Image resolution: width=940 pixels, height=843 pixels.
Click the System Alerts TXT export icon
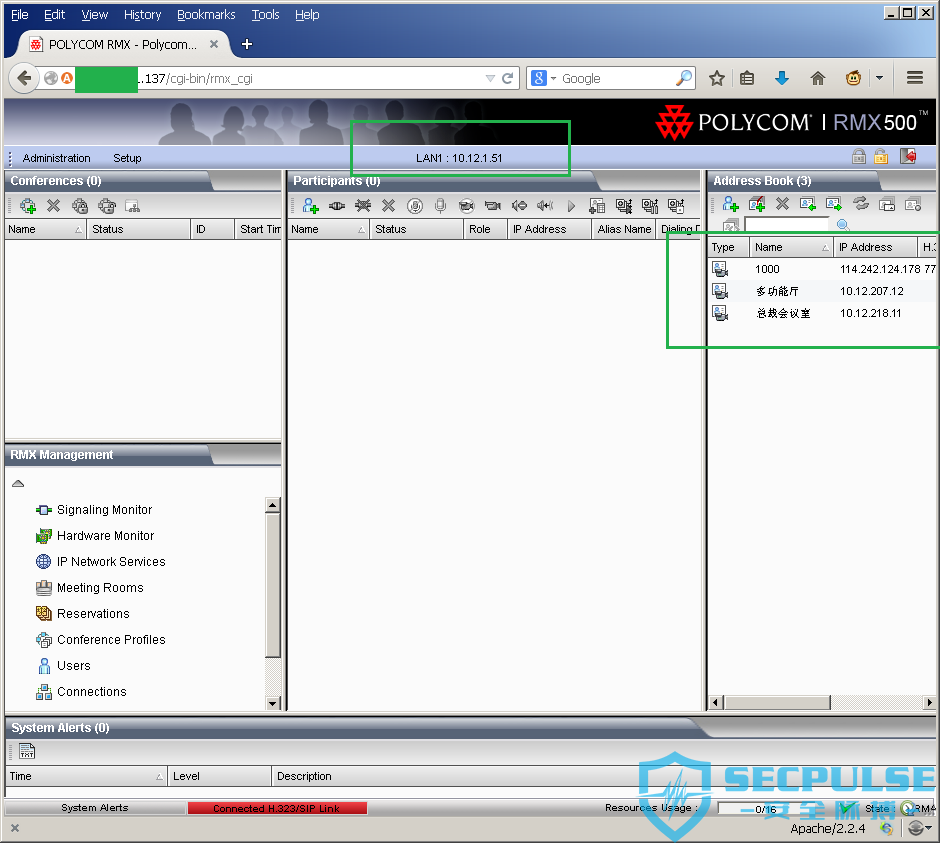(x=27, y=751)
